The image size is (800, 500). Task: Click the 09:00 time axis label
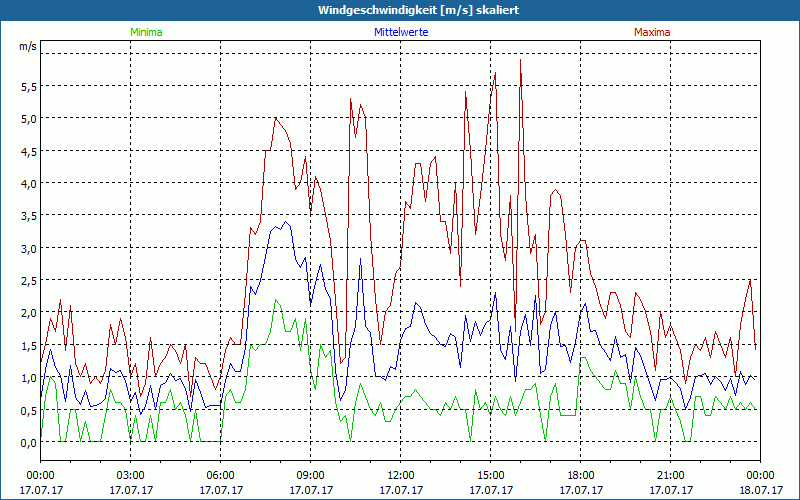(x=311, y=476)
